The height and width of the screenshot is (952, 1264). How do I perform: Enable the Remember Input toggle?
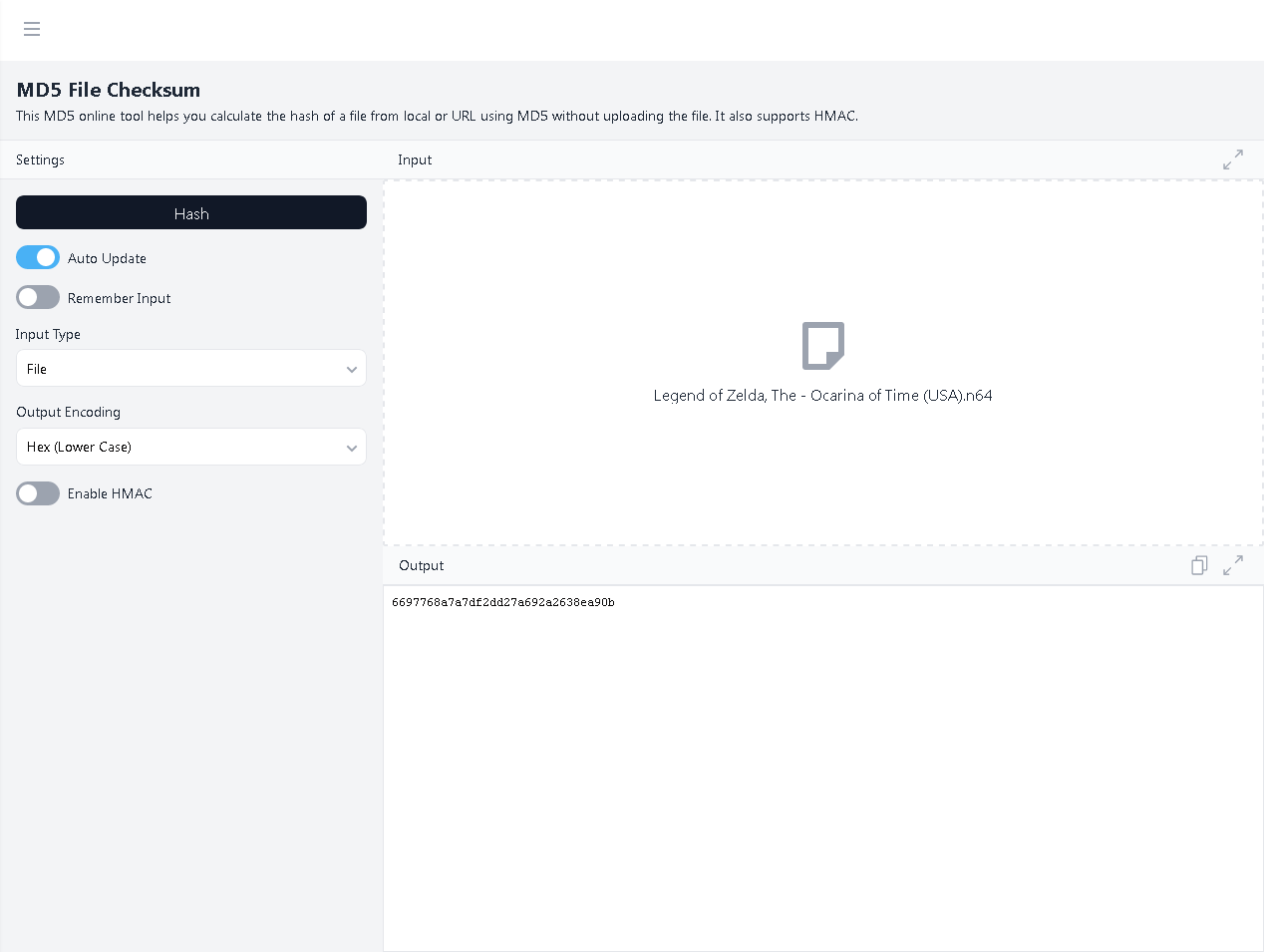tap(38, 297)
